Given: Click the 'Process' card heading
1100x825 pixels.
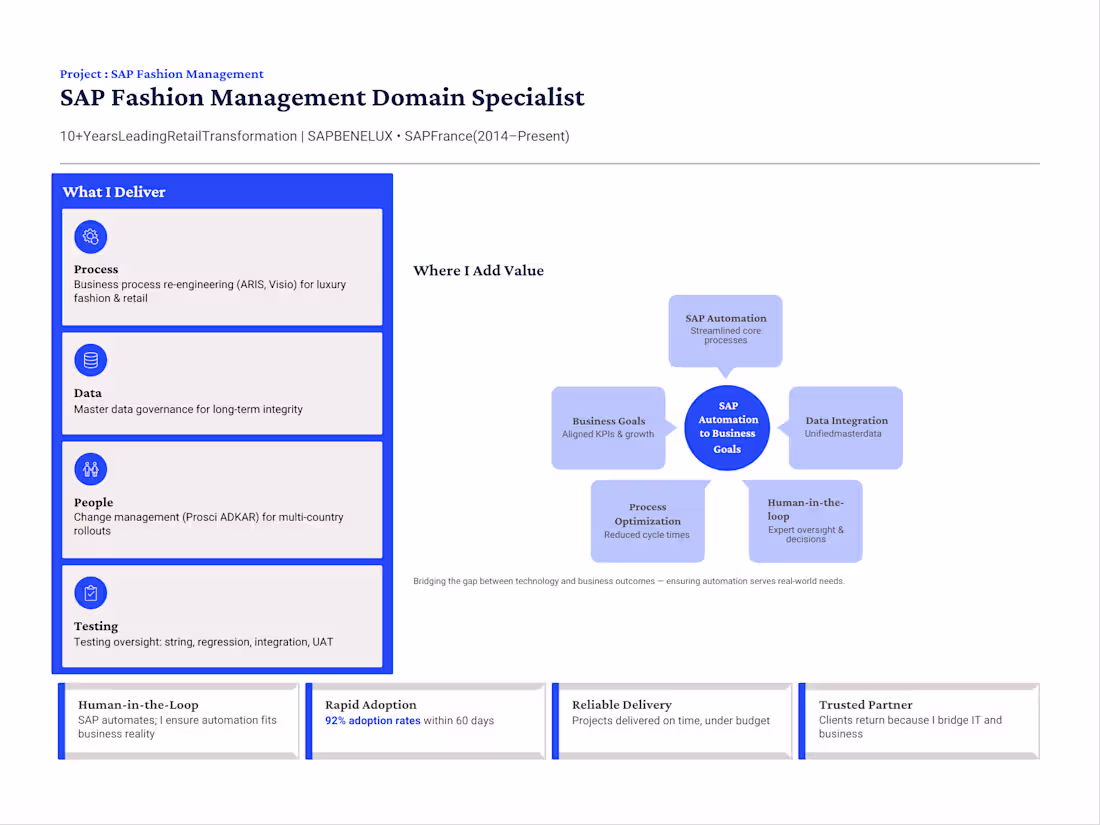Looking at the screenshot, I should tap(96, 269).
